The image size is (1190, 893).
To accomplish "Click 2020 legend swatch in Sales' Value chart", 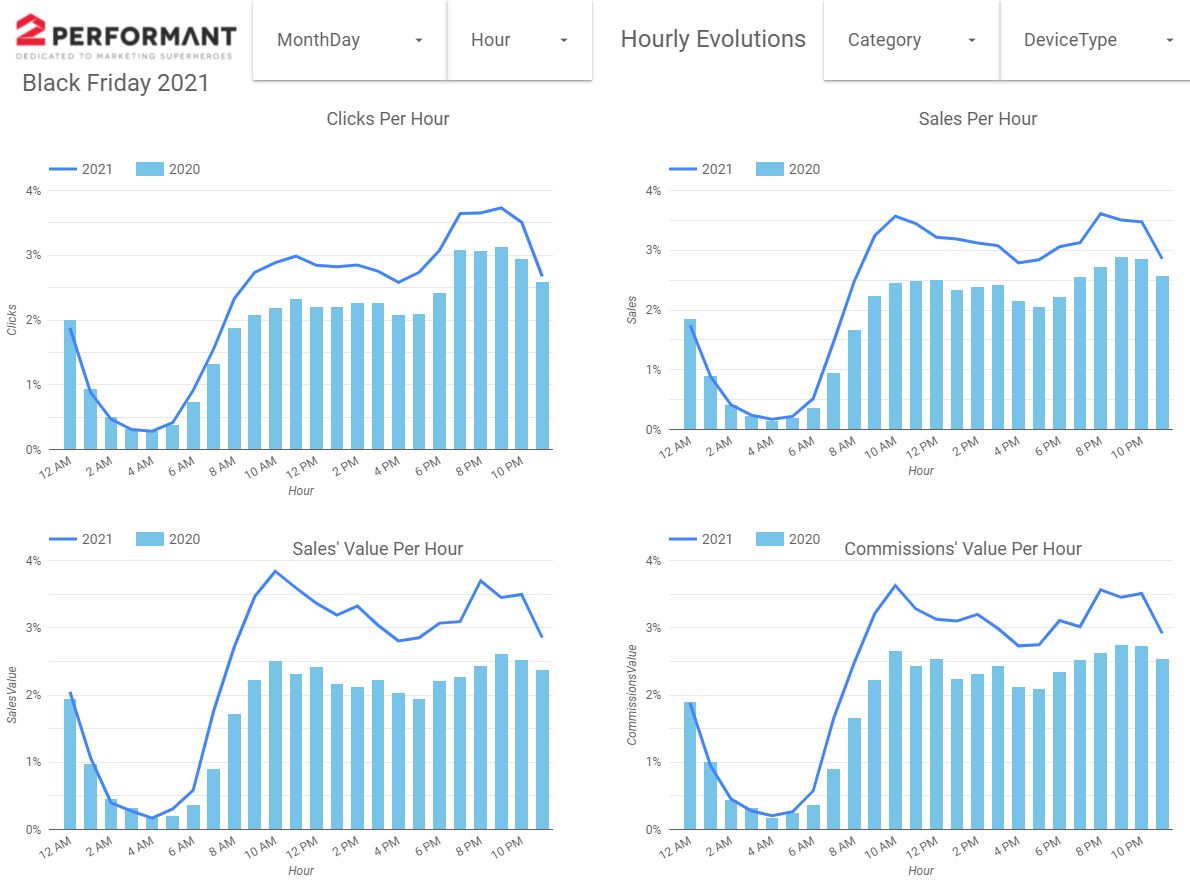I will pyautogui.click(x=150, y=539).
